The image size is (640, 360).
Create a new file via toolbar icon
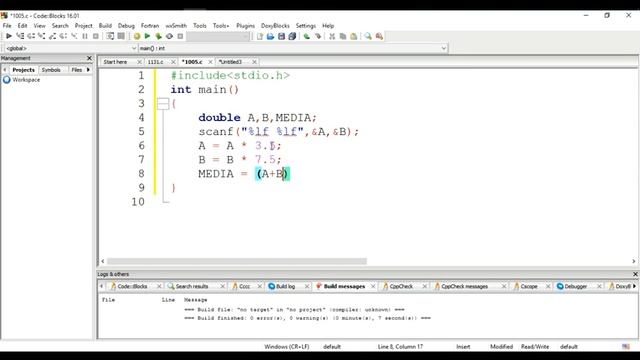260,36
